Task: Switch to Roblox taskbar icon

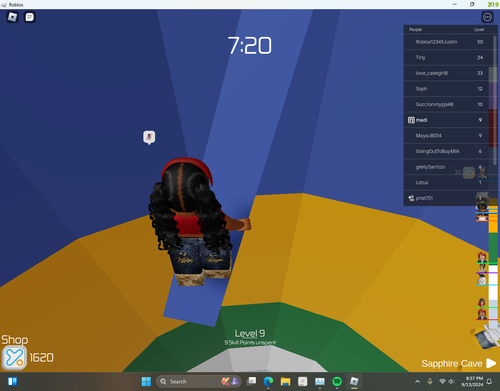Action: point(354,381)
